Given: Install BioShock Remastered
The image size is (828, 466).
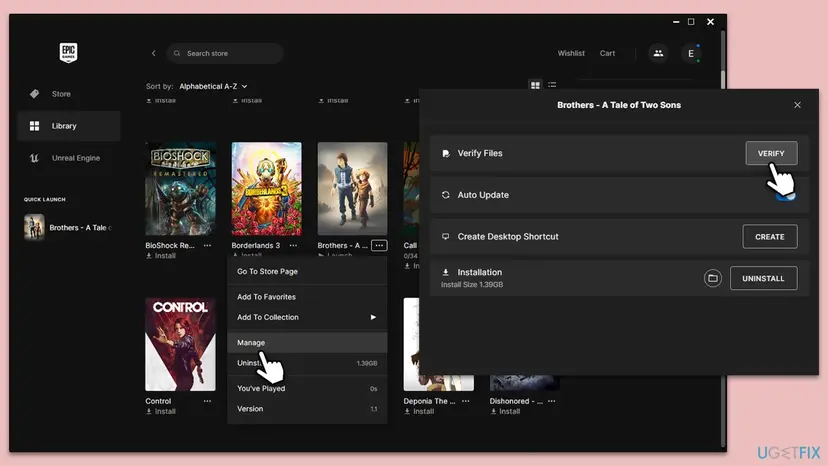Looking at the screenshot, I should point(161,256).
